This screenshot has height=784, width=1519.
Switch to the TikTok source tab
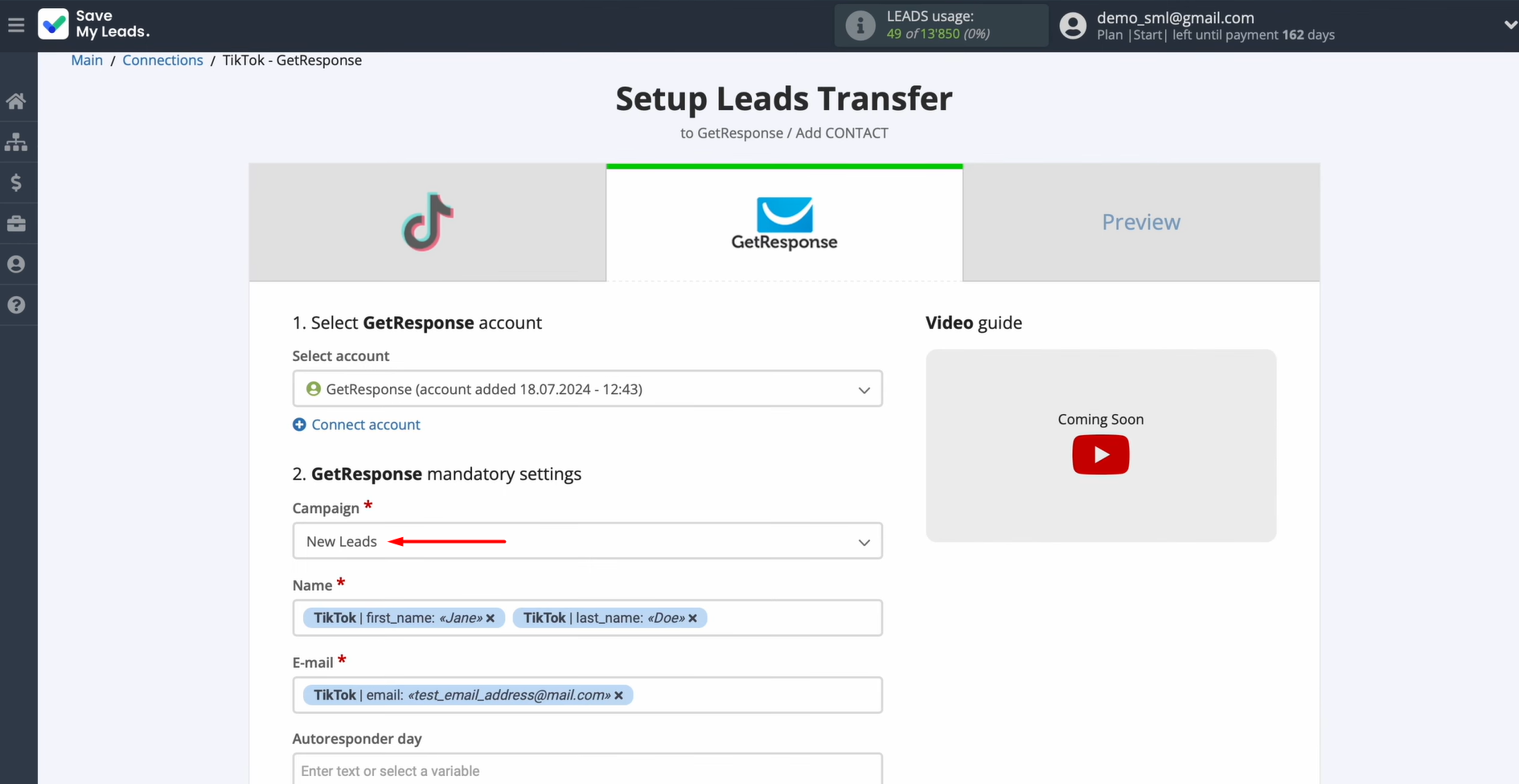427,223
